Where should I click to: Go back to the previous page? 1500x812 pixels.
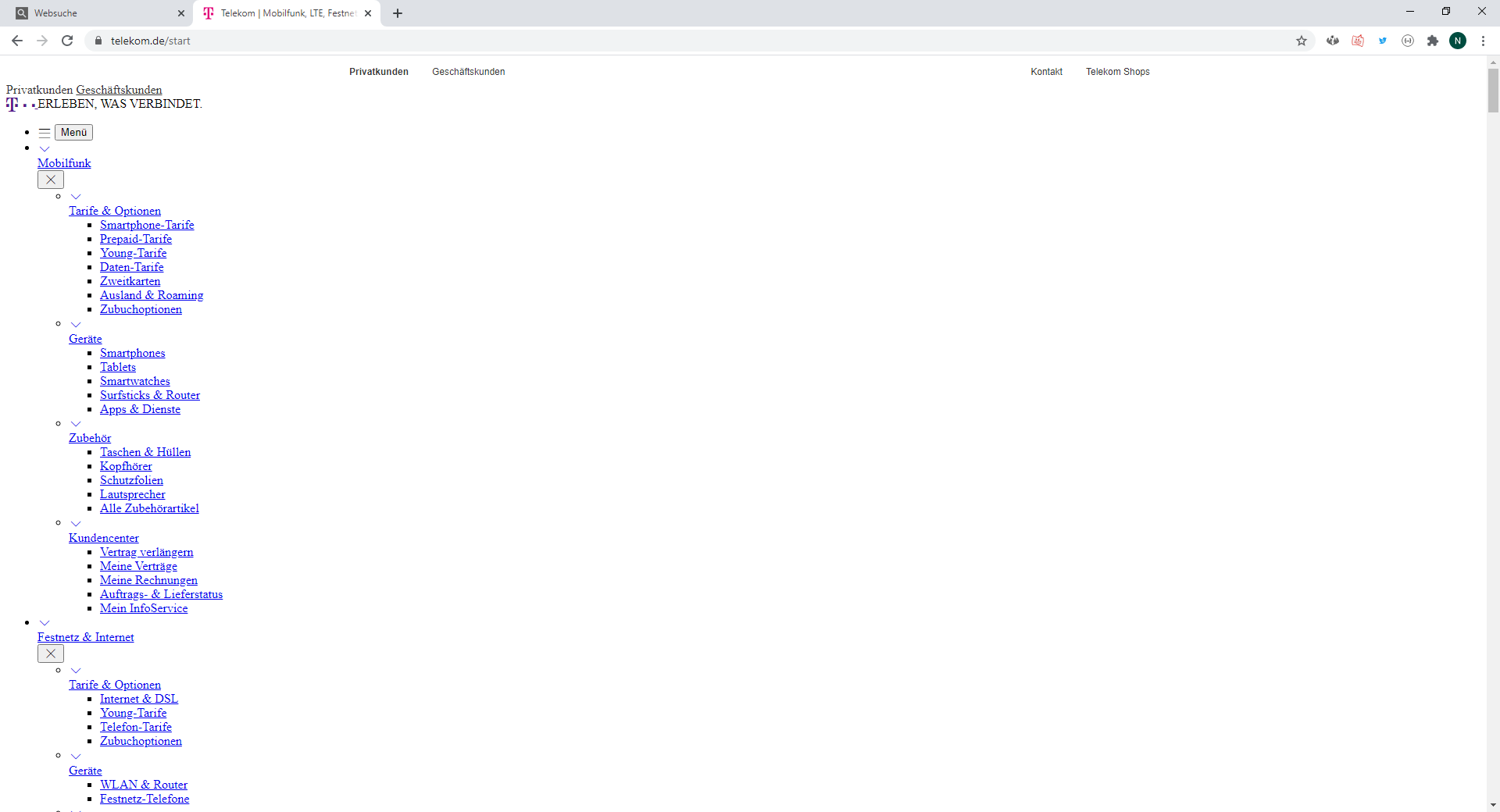coord(17,41)
